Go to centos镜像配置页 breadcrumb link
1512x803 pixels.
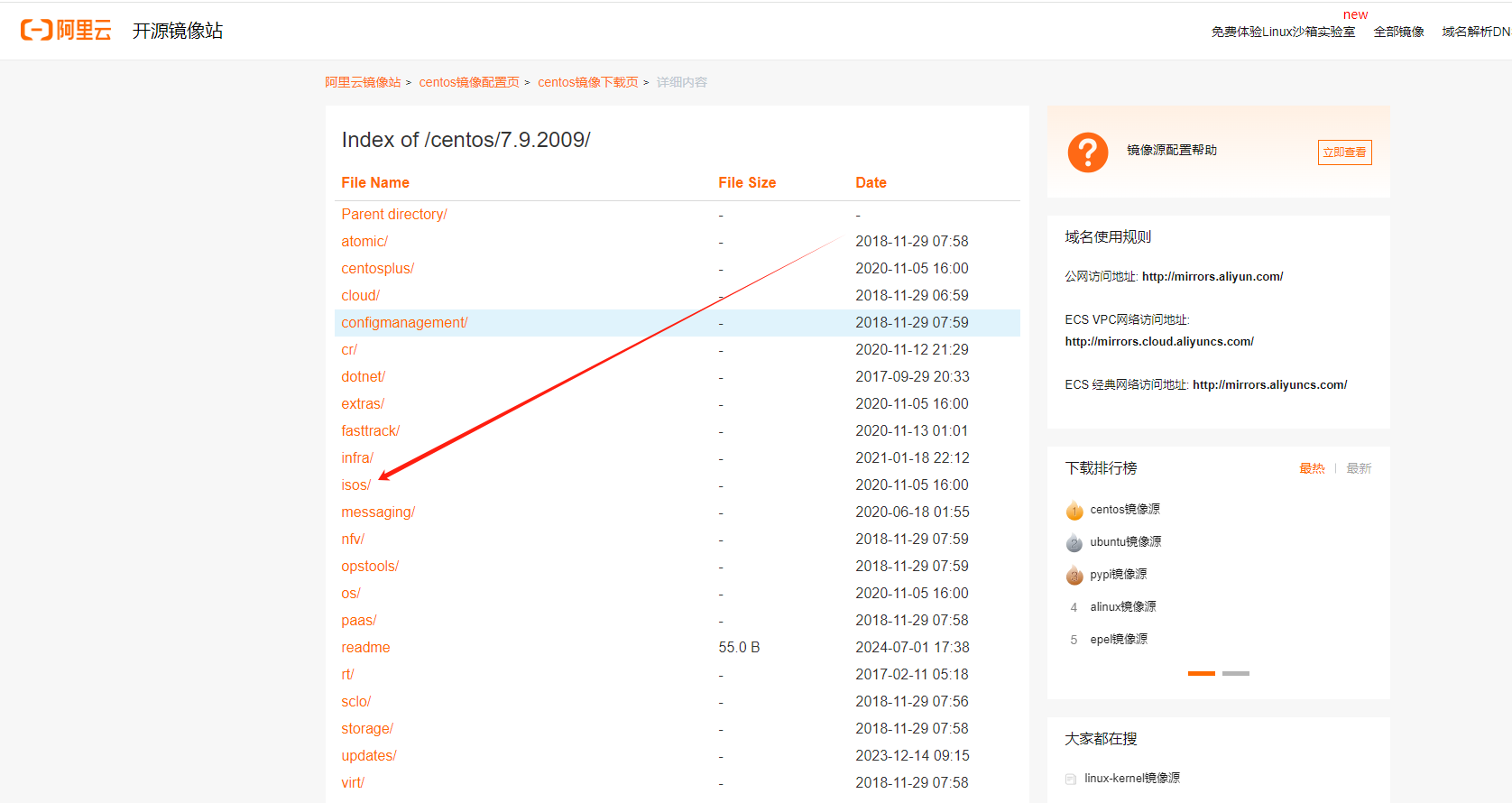point(469,82)
